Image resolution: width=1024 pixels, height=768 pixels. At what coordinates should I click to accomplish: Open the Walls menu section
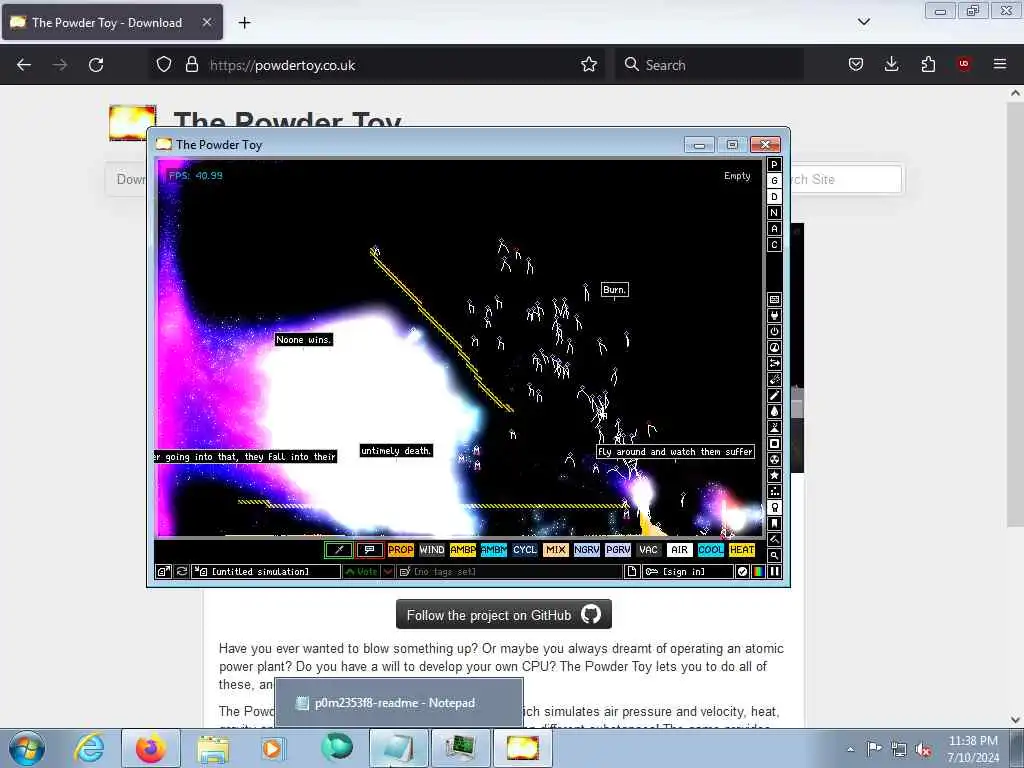774,300
